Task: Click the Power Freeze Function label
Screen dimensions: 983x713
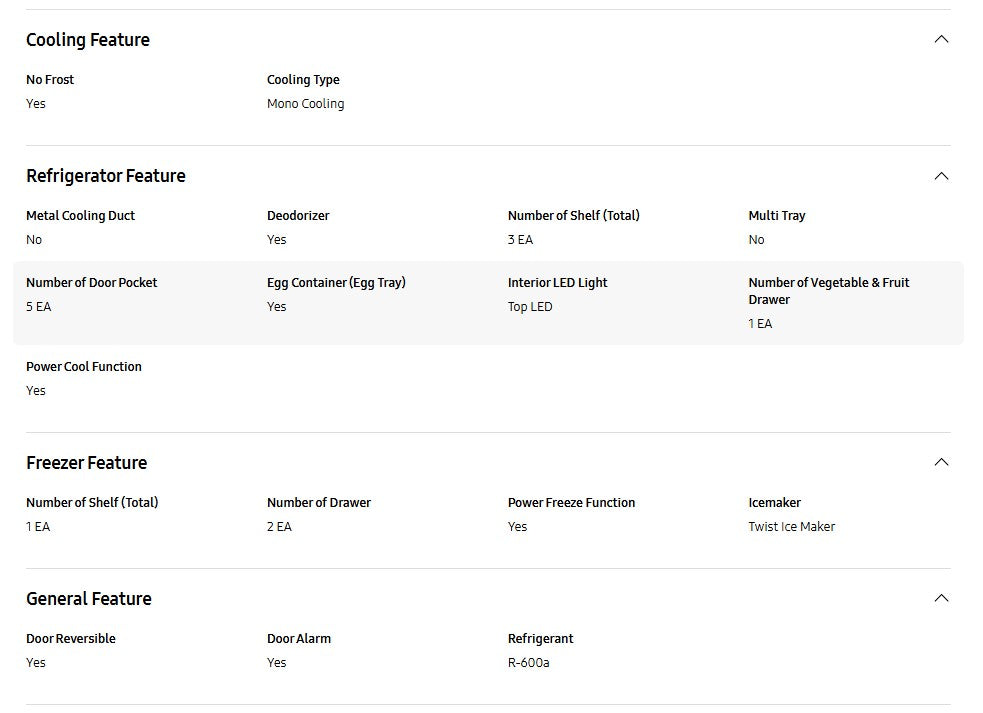Action: 571,503
